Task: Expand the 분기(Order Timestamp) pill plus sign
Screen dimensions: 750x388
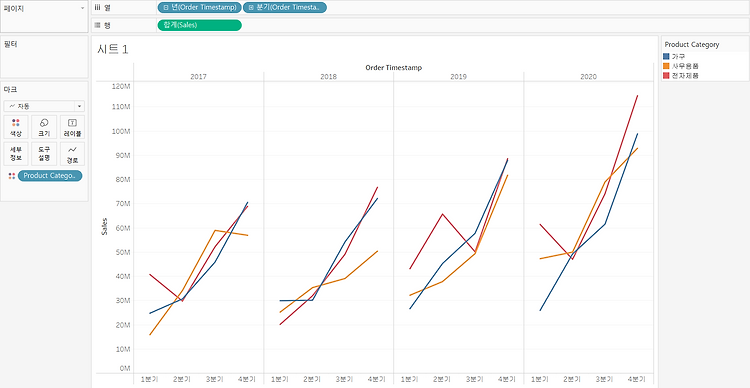Action: pyautogui.click(x=251, y=7)
